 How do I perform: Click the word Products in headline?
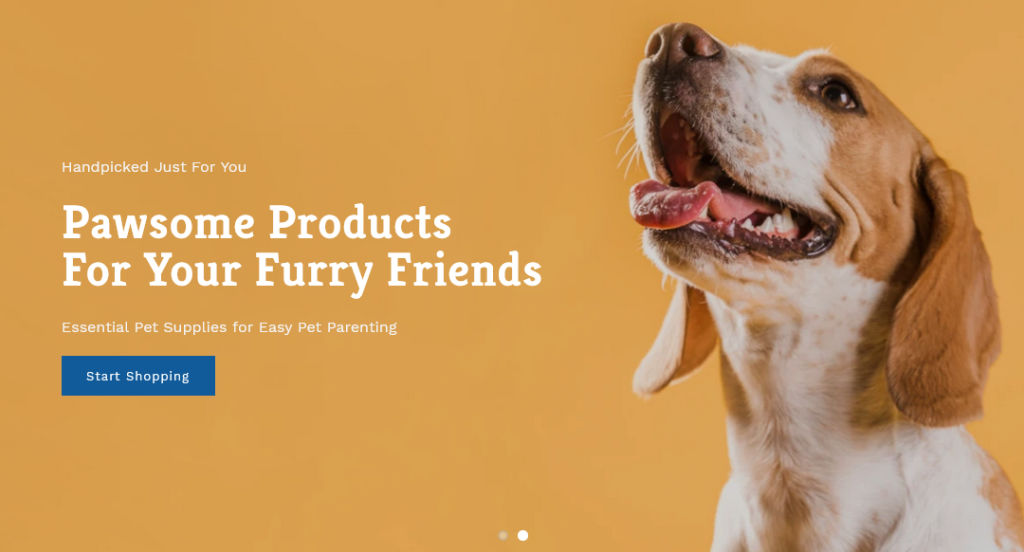pyautogui.click(x=360, y=223)
